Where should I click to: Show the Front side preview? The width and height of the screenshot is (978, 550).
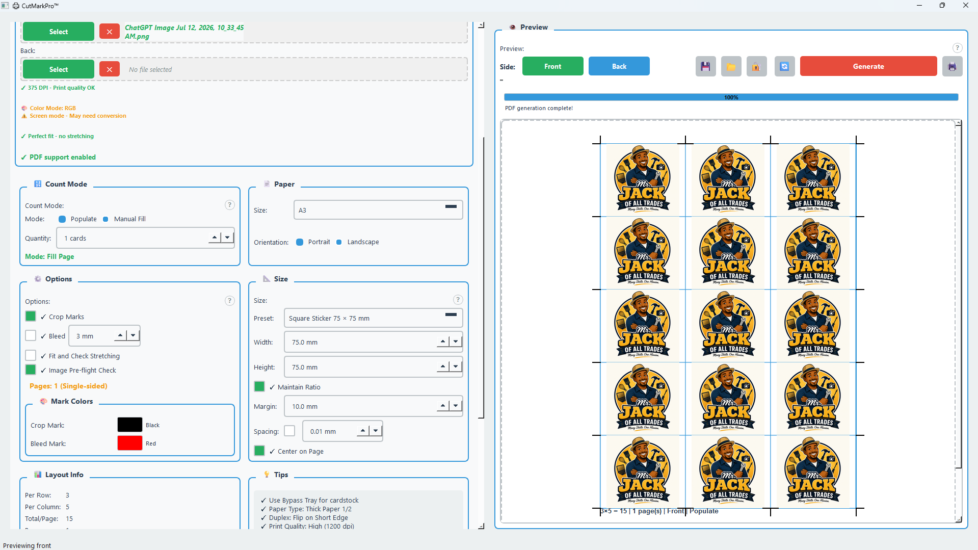[553, 66]
